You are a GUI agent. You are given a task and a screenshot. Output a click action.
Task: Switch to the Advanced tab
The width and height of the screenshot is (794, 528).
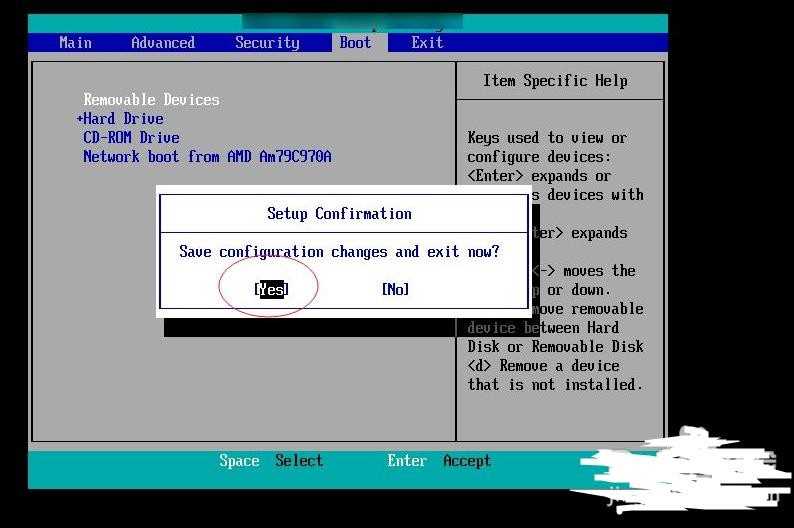pyautogui.click(x=163, y=43)
